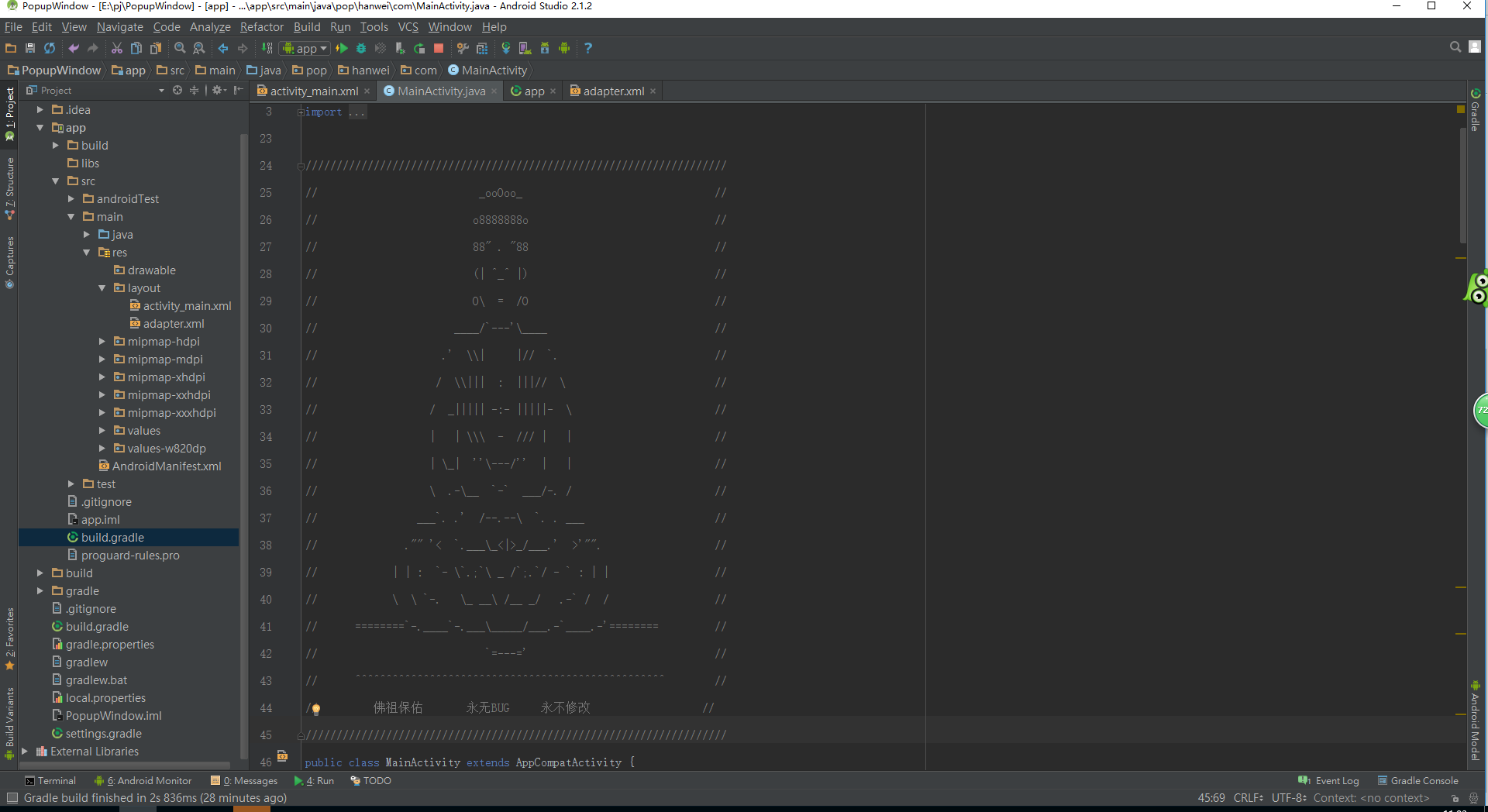Expand the mipmap-hdpi folder
Viewport: 1488px width, 812px height.
(x=102, y=342)
